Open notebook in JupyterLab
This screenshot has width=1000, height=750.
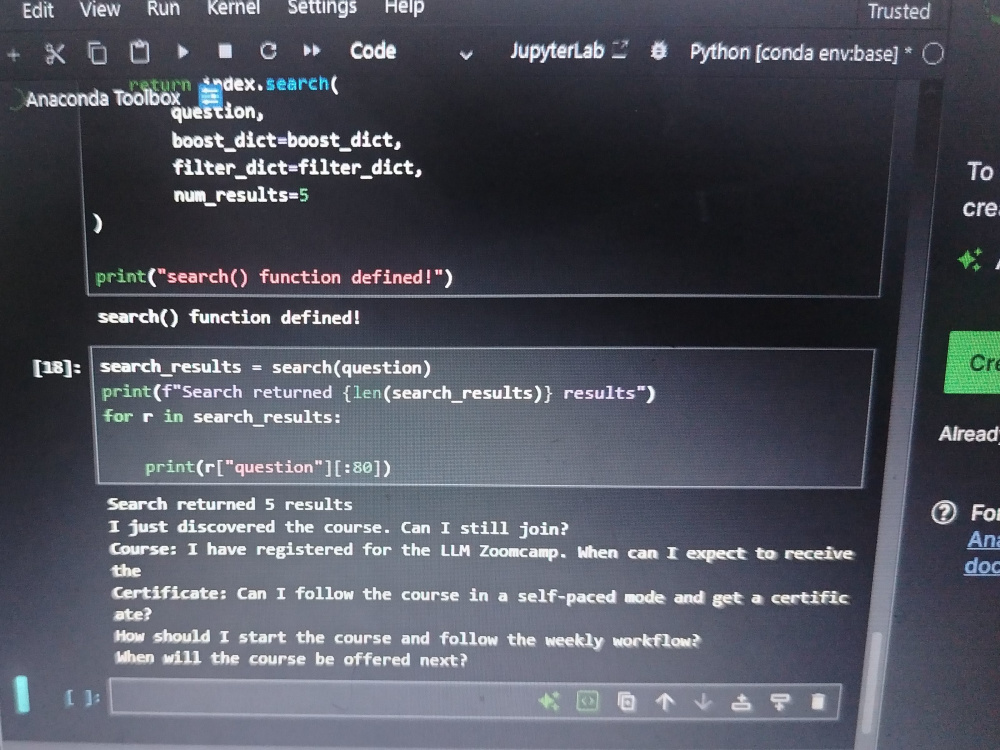(569, 51)
